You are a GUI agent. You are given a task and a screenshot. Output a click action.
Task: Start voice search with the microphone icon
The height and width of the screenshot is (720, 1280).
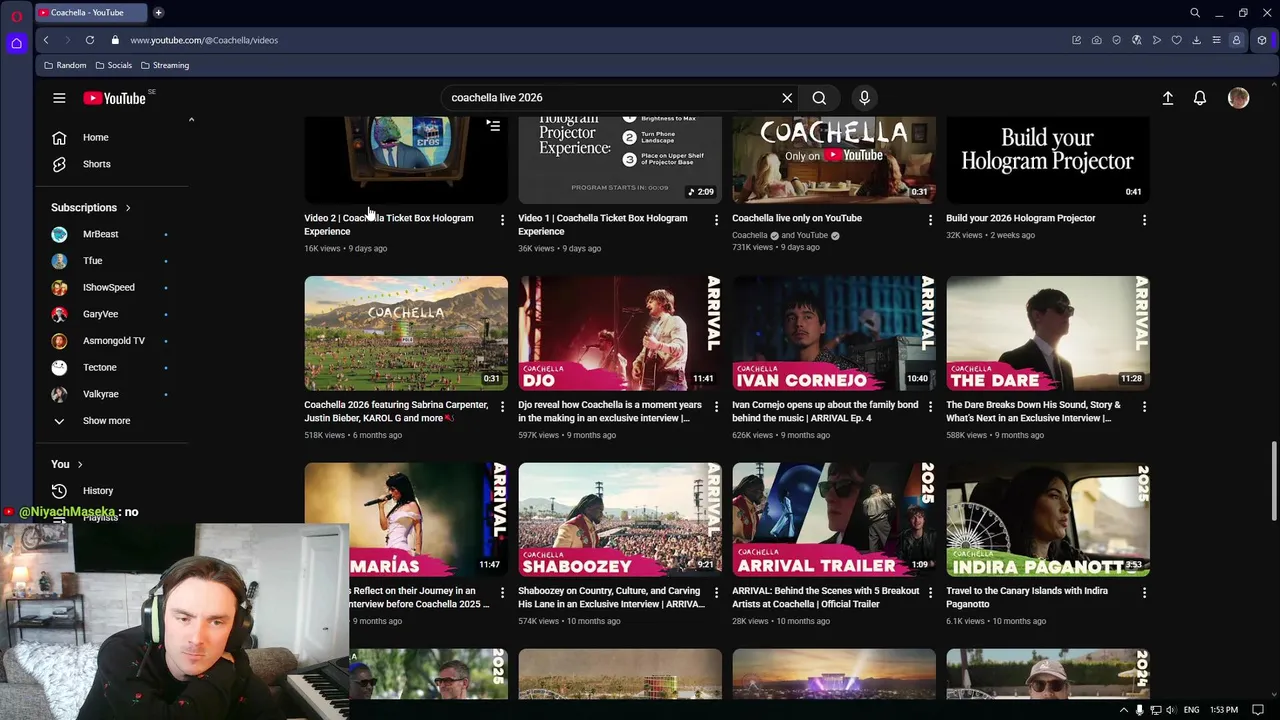click(865, 98)
